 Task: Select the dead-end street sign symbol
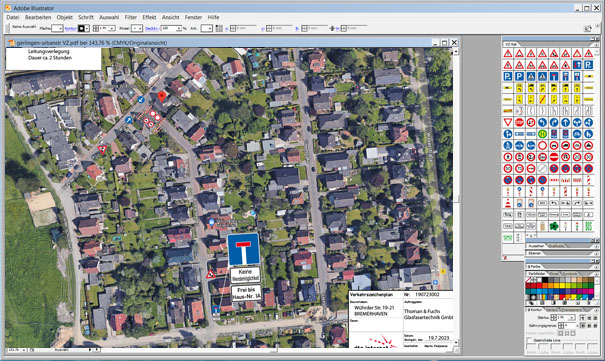coord(554,76)
